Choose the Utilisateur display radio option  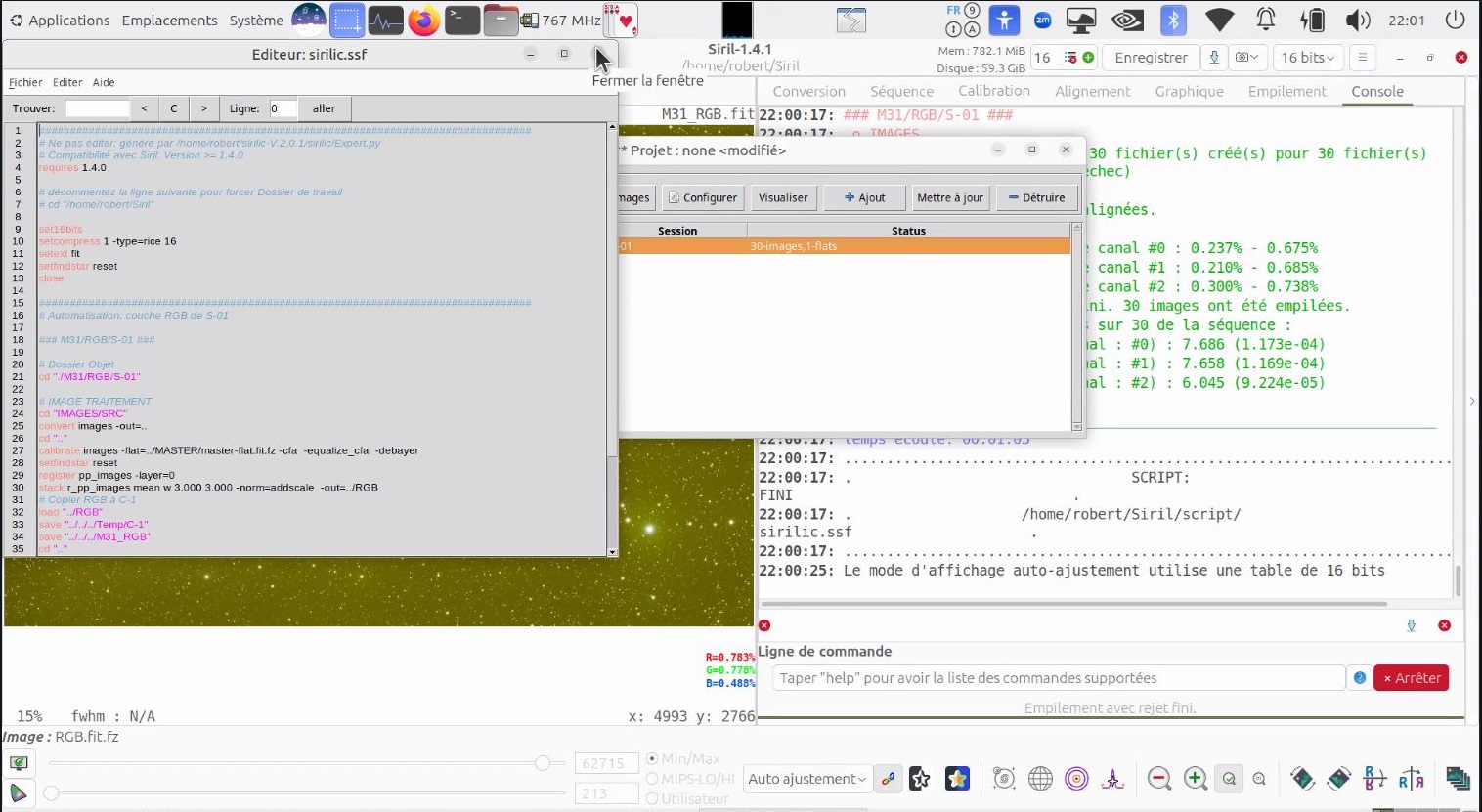[x=652, y=798]
